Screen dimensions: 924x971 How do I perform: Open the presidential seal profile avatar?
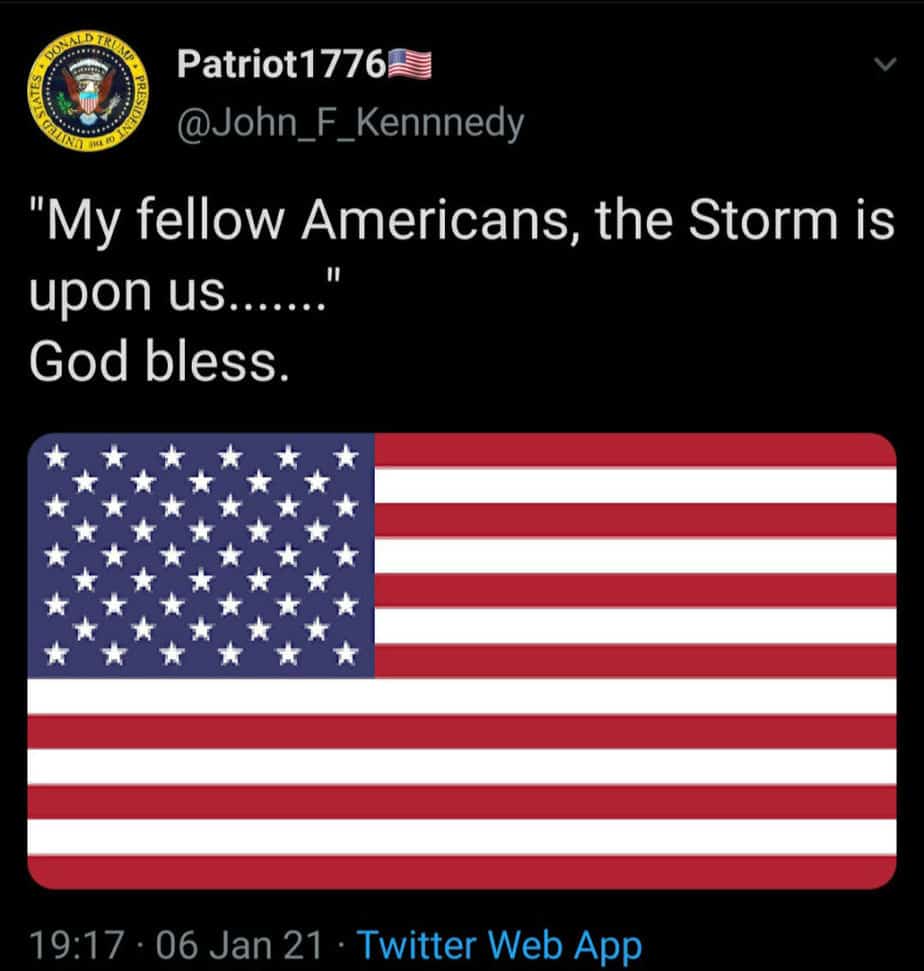[x=89, y=90]
